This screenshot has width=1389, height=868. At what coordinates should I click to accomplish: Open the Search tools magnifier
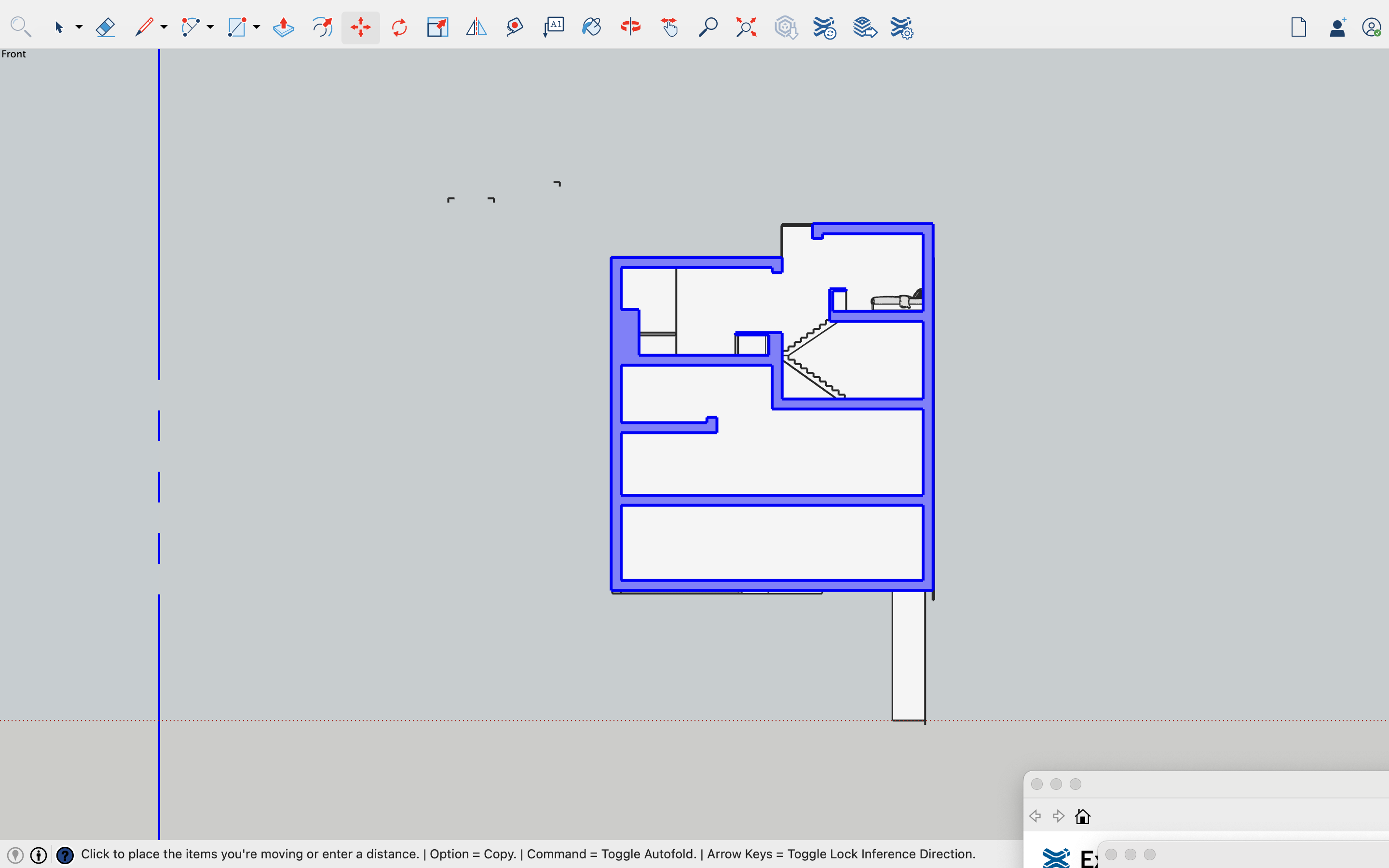(21, 27)
